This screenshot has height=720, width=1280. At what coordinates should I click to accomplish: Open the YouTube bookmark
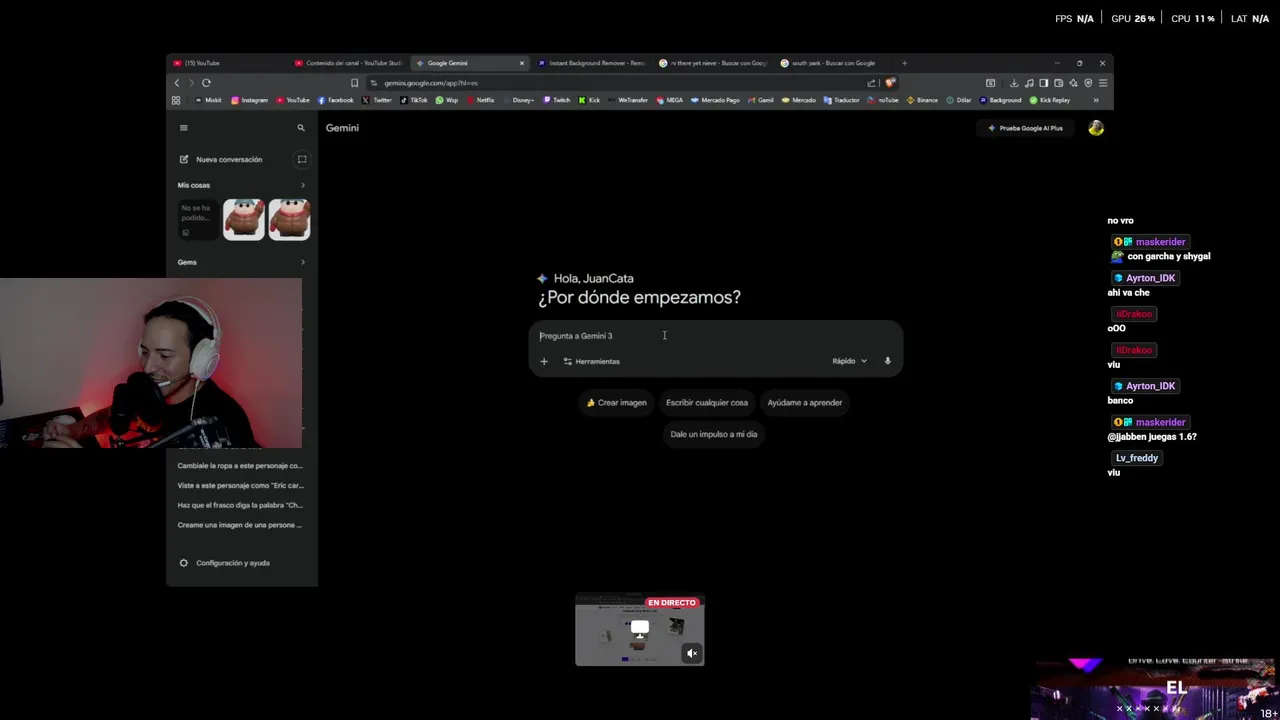pyautogui.click(x=293, y=100)
